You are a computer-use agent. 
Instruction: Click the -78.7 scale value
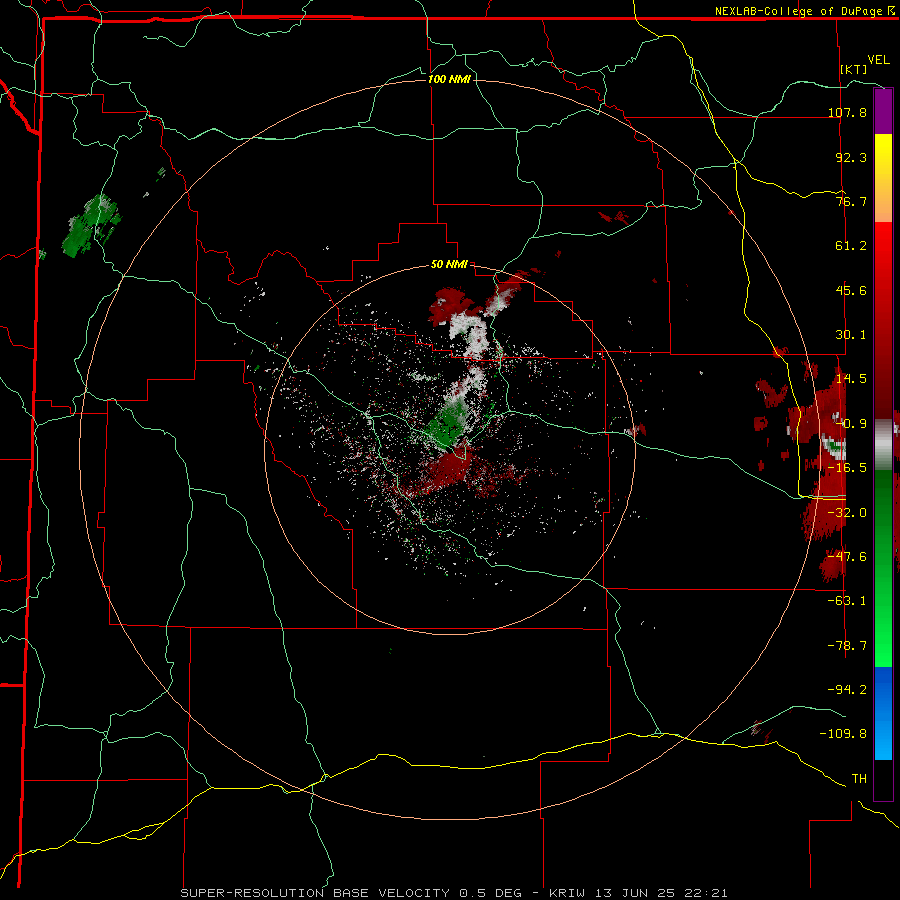pos(847,646)
